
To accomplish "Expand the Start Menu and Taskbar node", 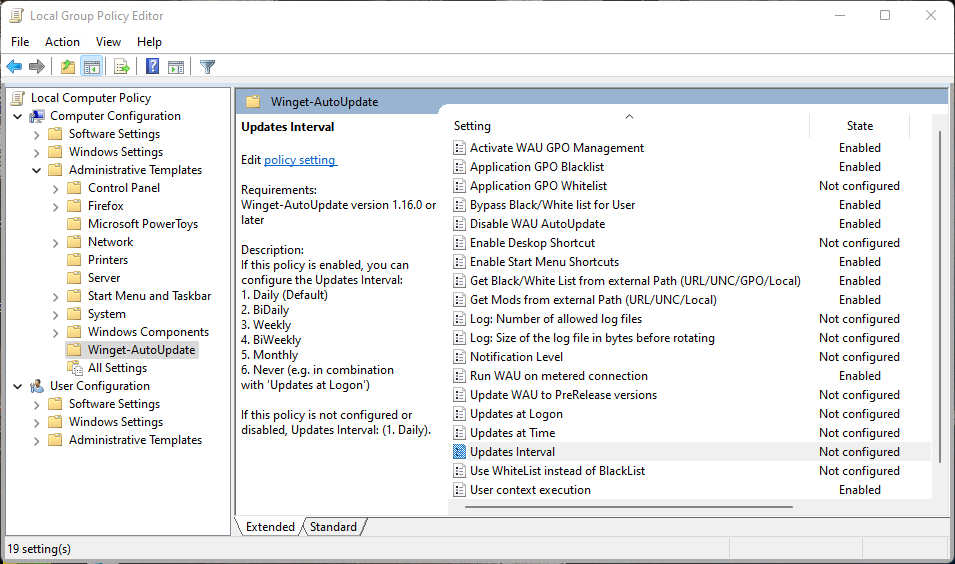I will pyautogui.click(x=55, y=296).
